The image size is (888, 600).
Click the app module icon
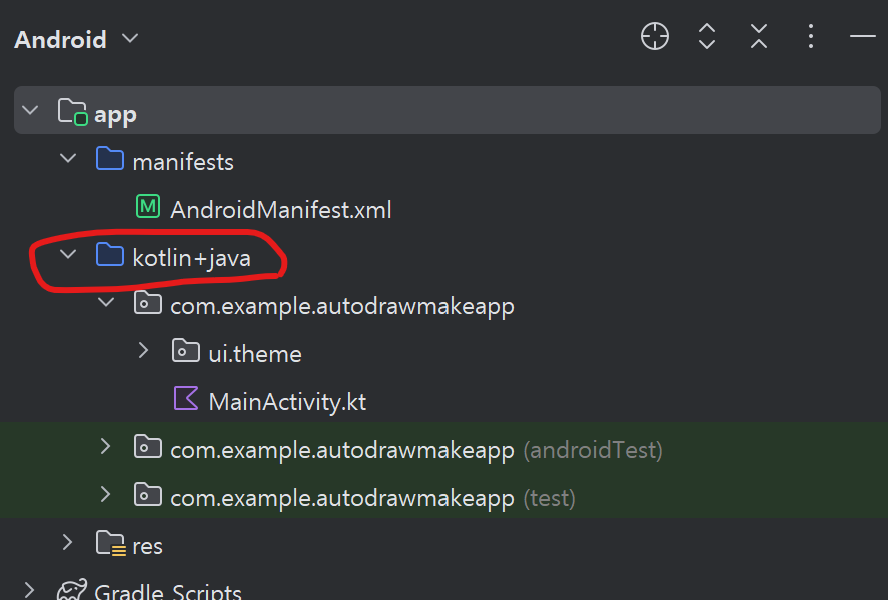[72, 112]
